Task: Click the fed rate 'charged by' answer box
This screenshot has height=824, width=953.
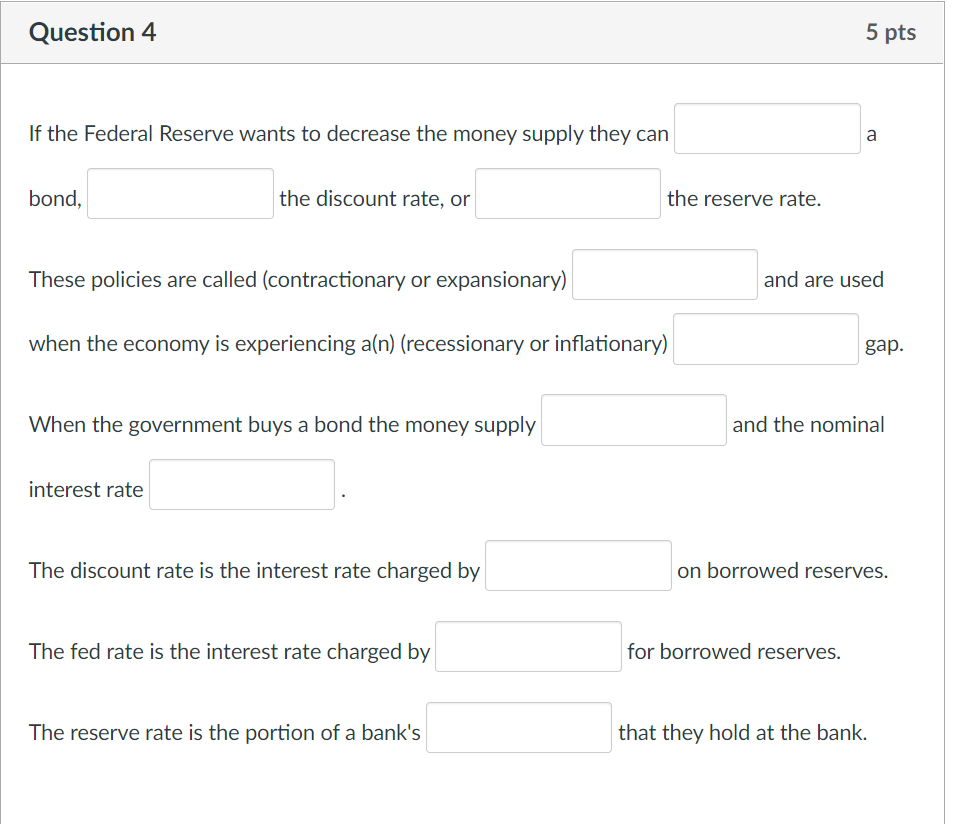Action: [528, 646]
